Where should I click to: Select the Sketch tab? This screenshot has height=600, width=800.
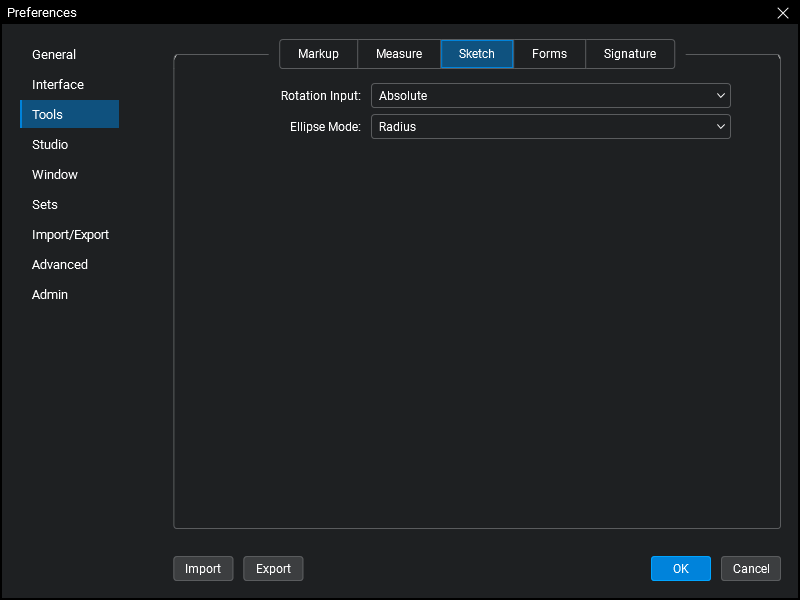pyautogui.click(x=477, y=54)
